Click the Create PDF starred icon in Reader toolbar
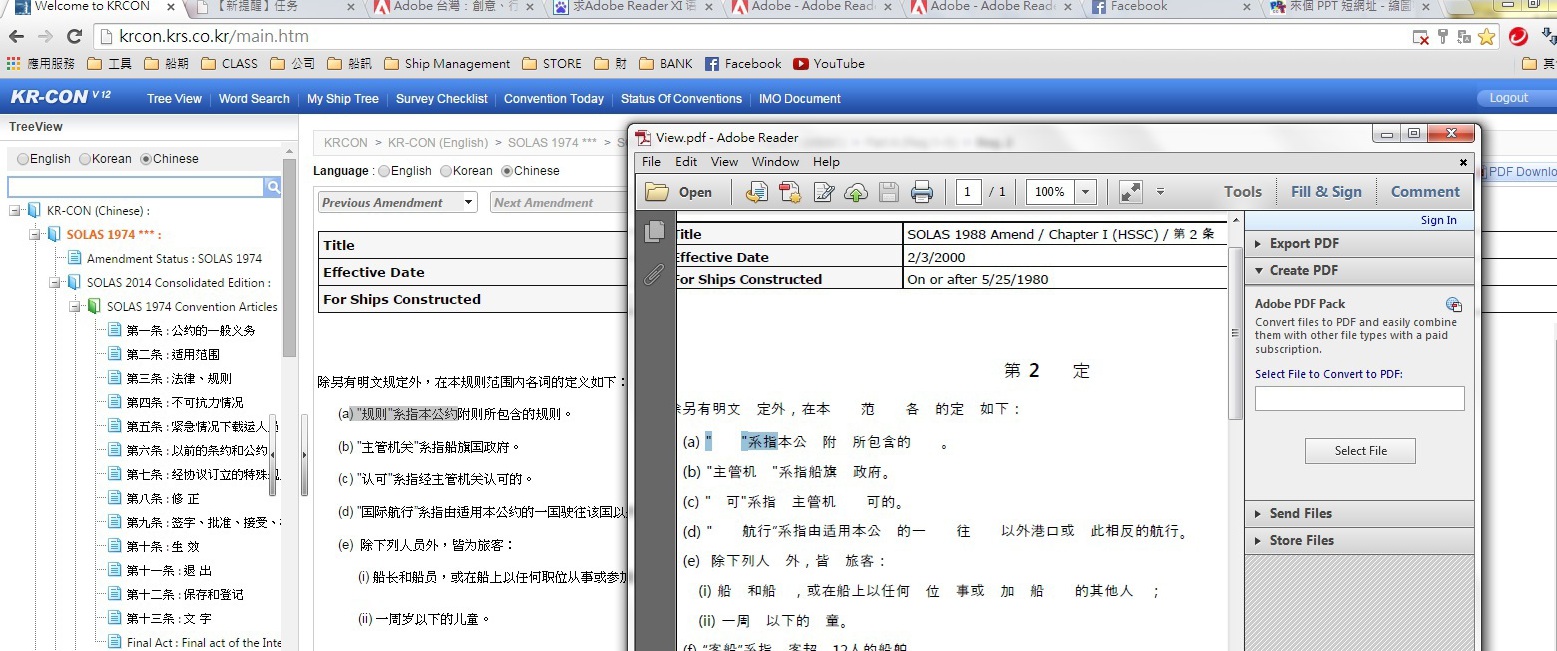 [790, 192]
